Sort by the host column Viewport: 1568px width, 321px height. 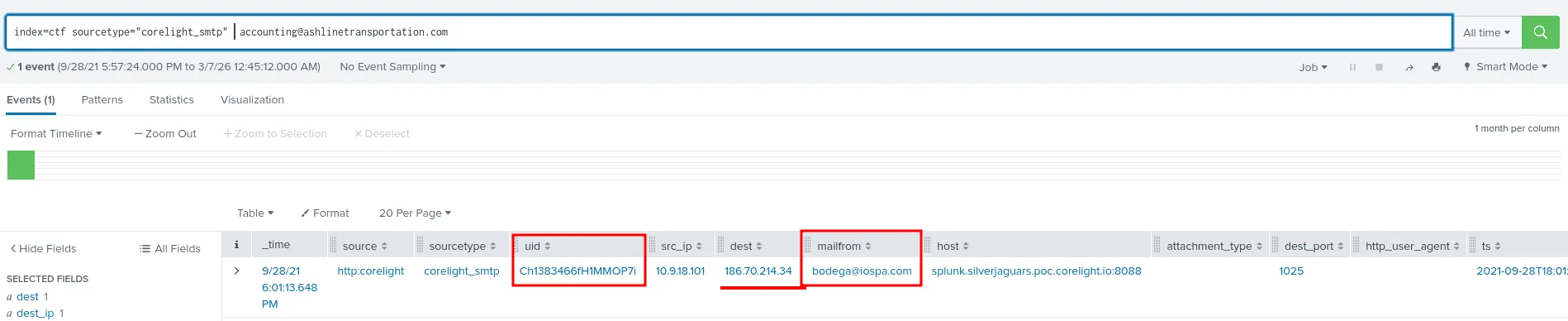click(953, 246)
